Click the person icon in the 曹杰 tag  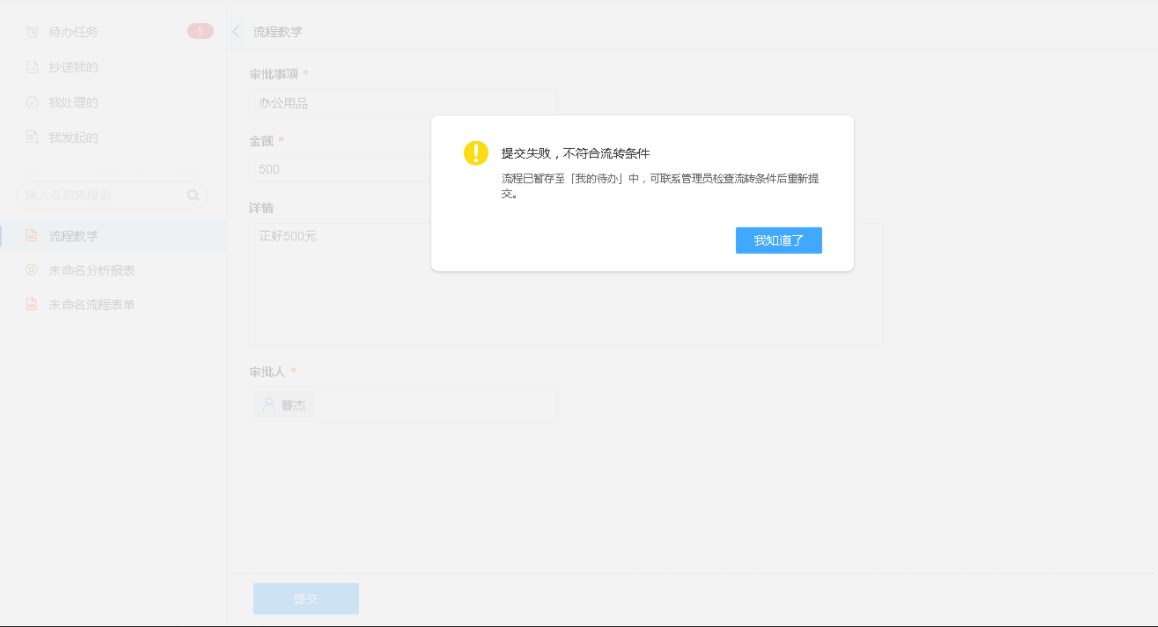[268, 405]
